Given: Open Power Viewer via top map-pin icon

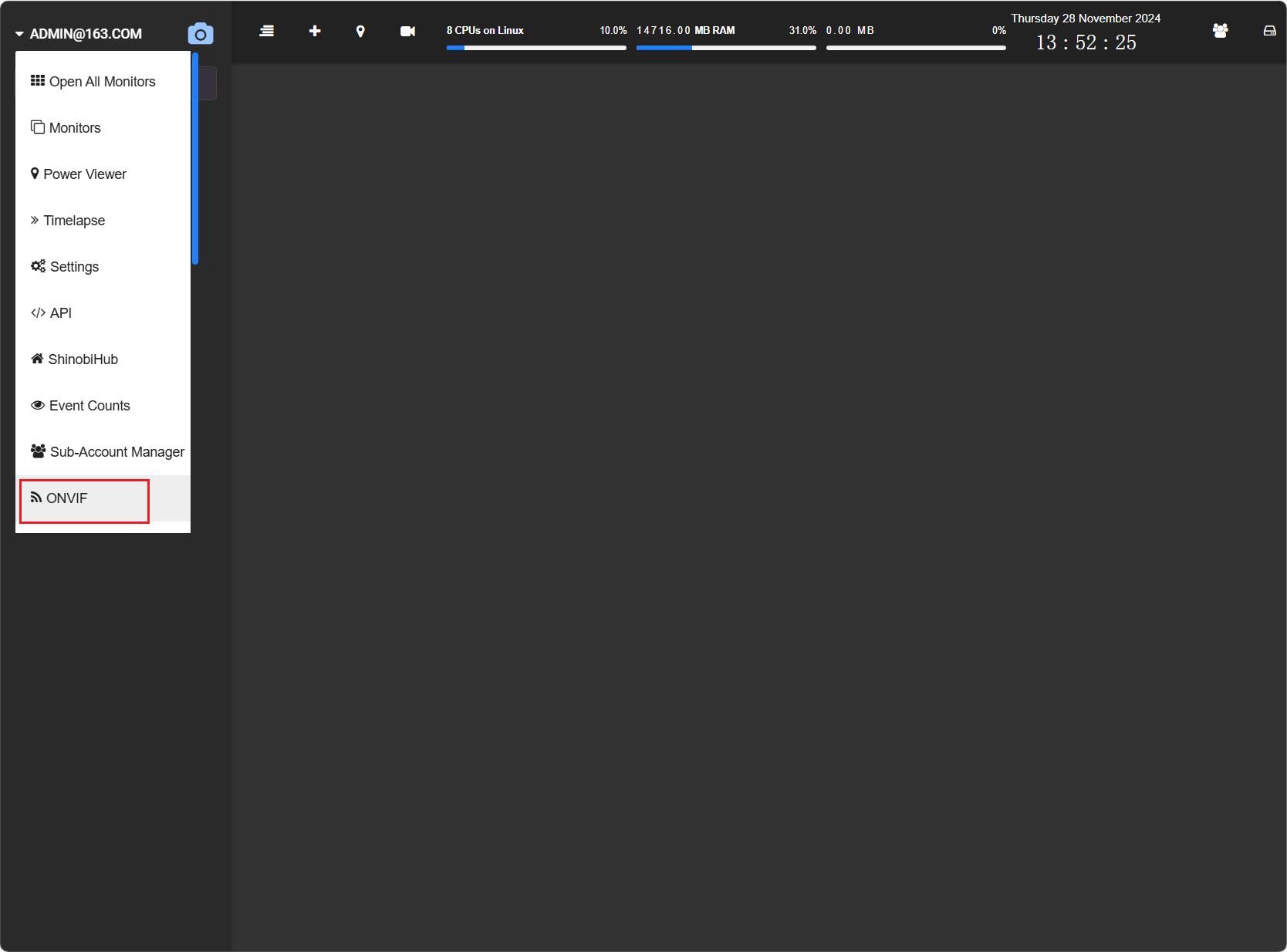Looking at the screenshot, I should click(x=360, y=31).
